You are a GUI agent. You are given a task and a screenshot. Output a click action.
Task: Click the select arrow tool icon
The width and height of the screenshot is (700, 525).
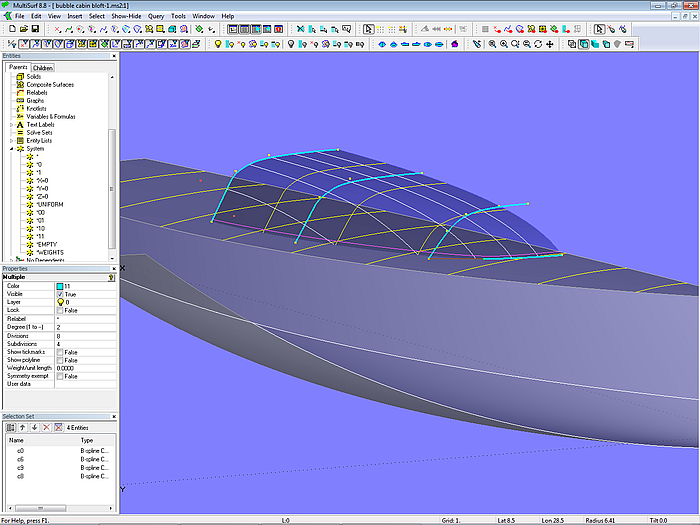[x=368, y=29]
